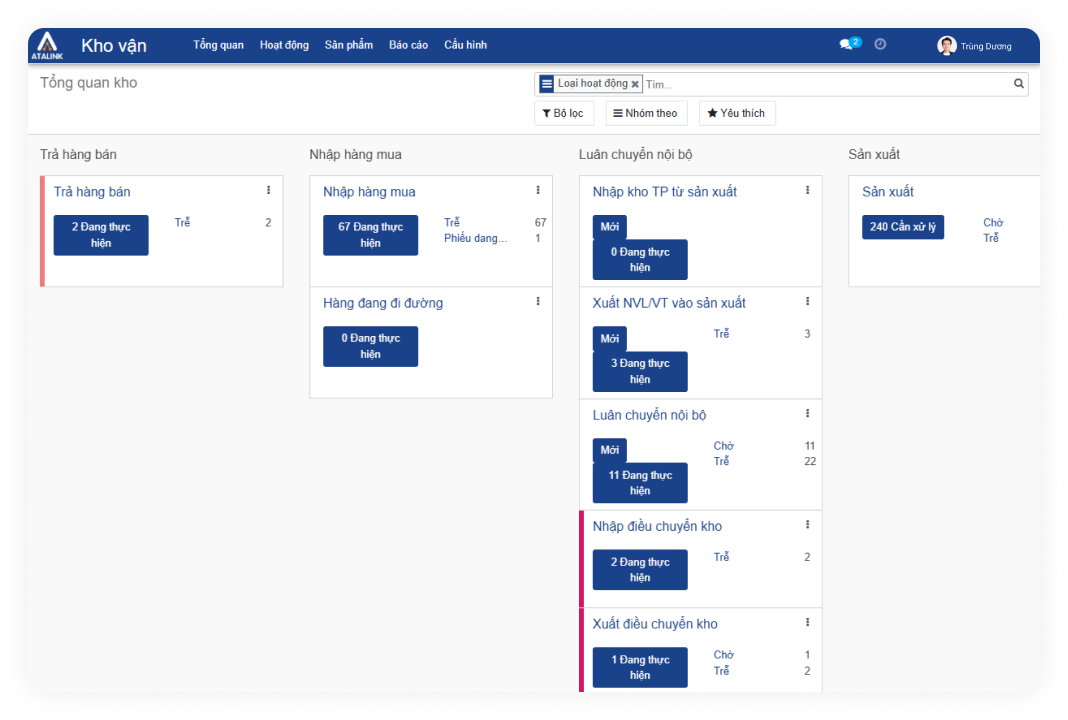Click the 240 Cần xử lý button

tap(903, 227)
